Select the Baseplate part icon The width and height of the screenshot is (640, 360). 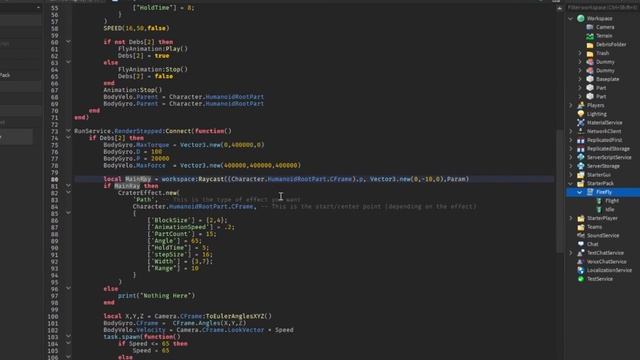click(x=590, y=79)
